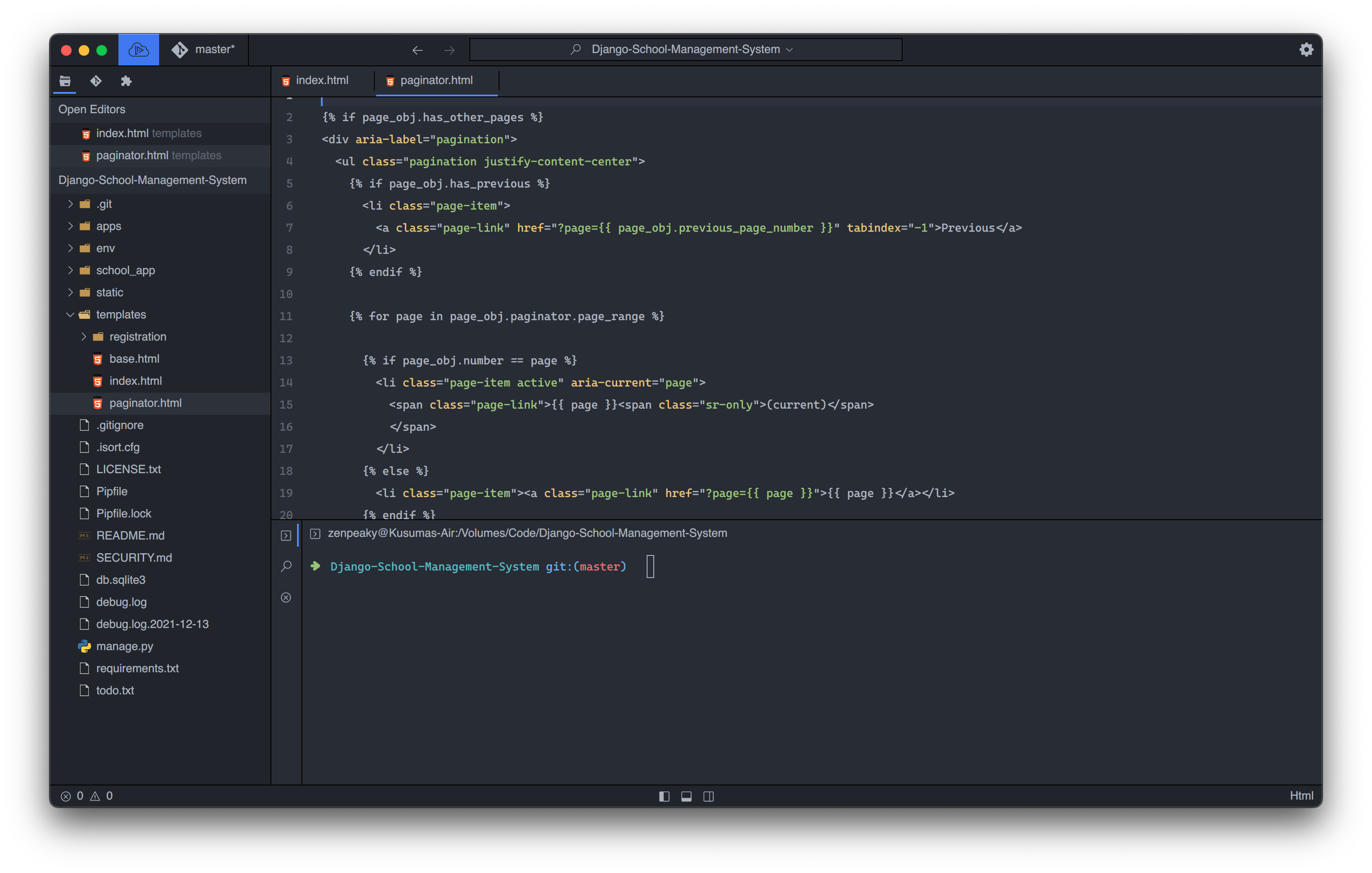
Task: Toggle the split editor layout button
Action: pyautogui.click(x=708, y=796)
